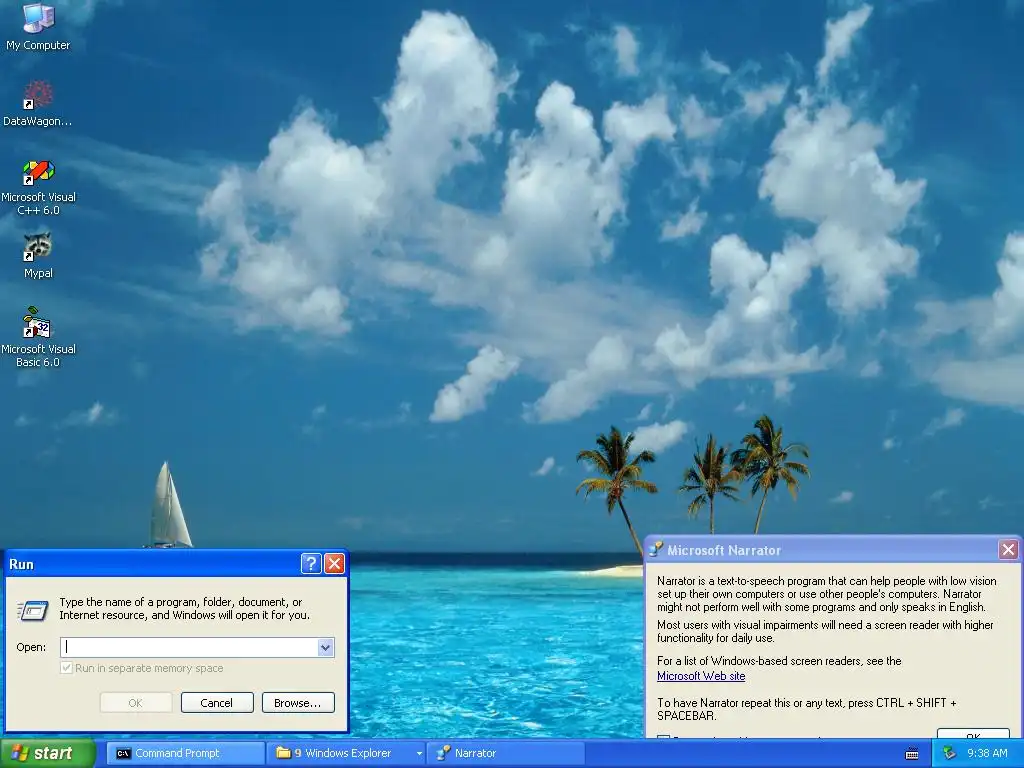Open the Start menu
Screen dimensions: 1024x768
tap(48, 753)
